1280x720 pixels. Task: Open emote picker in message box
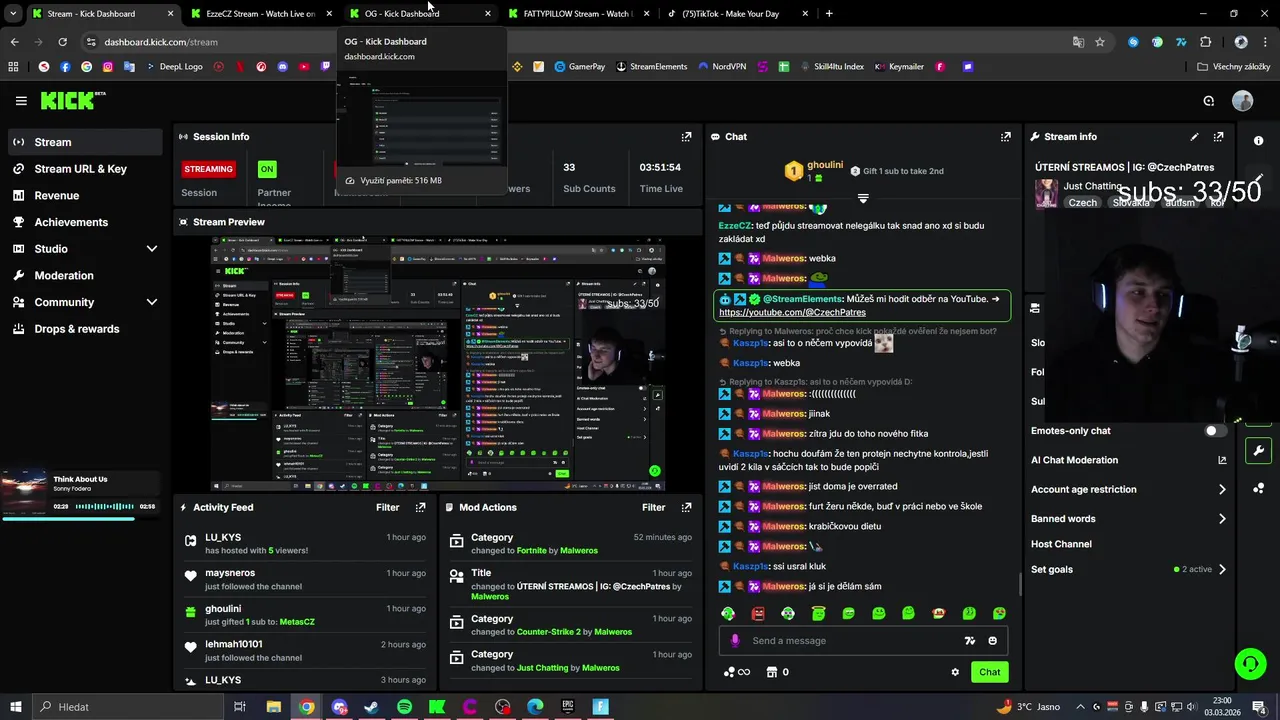coord(992,641)
